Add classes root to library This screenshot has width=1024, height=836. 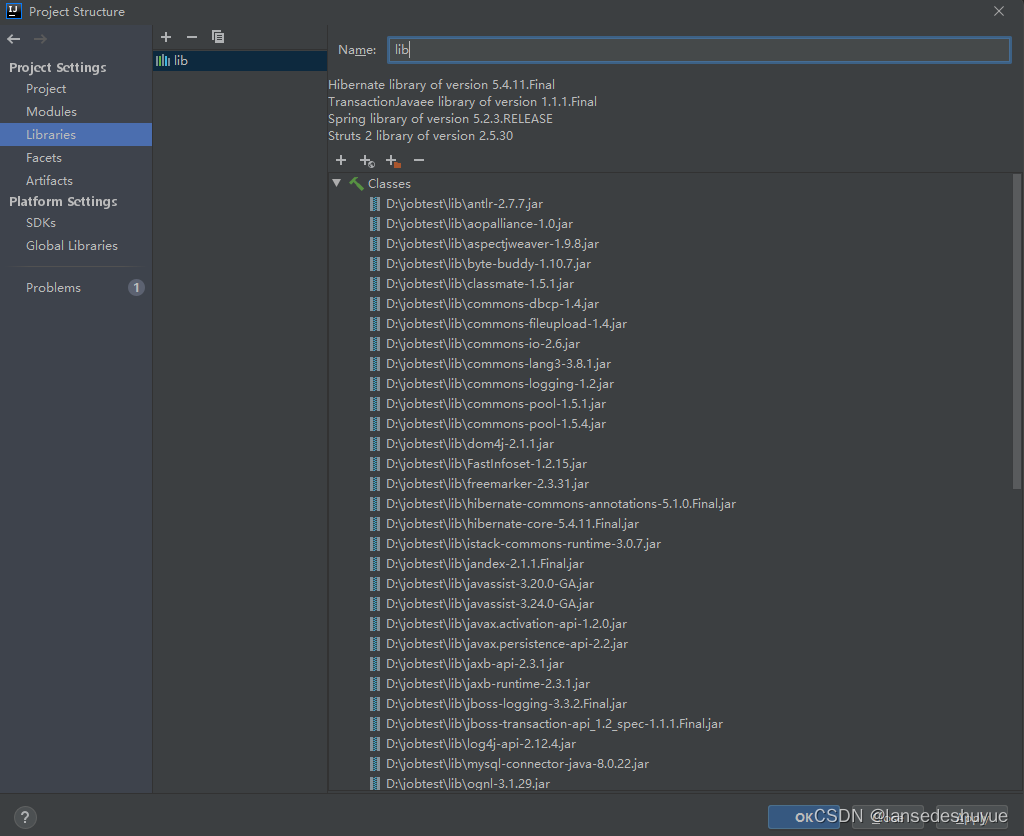pos(341,160)
